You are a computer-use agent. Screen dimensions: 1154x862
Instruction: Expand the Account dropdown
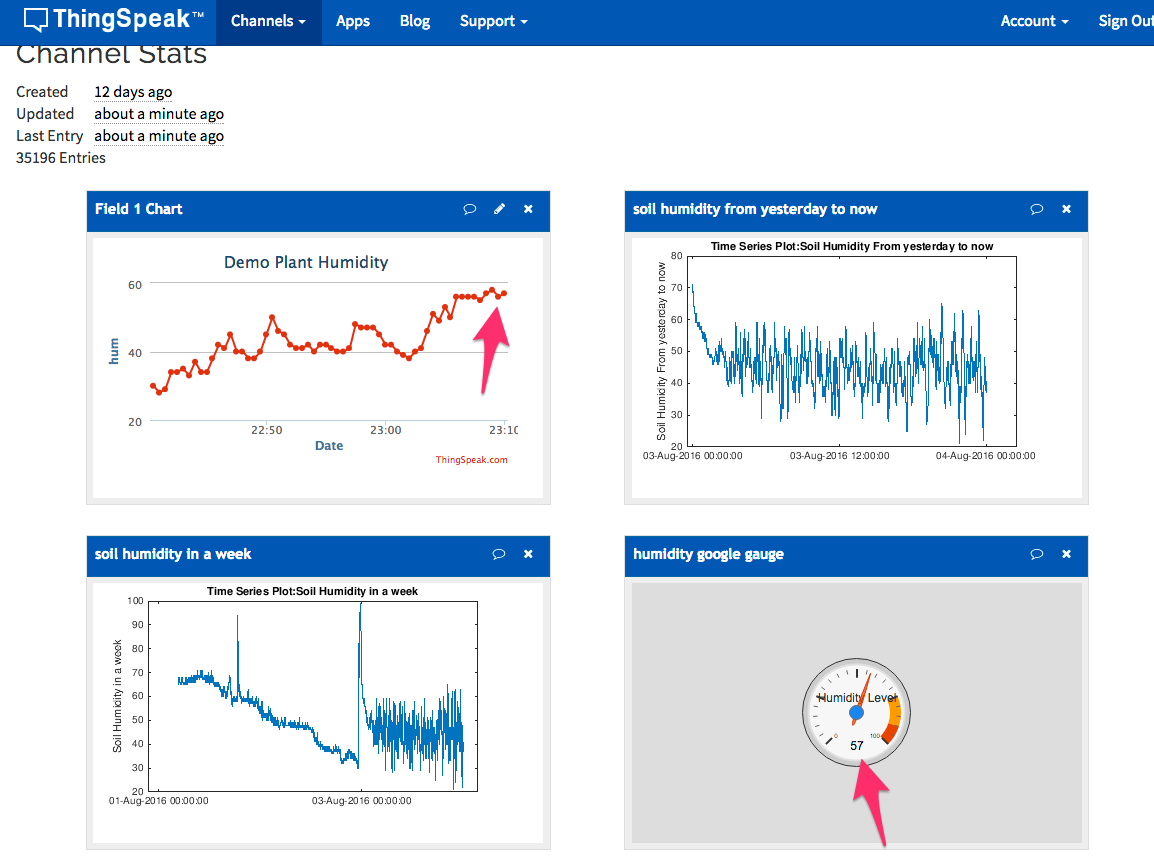coord(1034,21)
